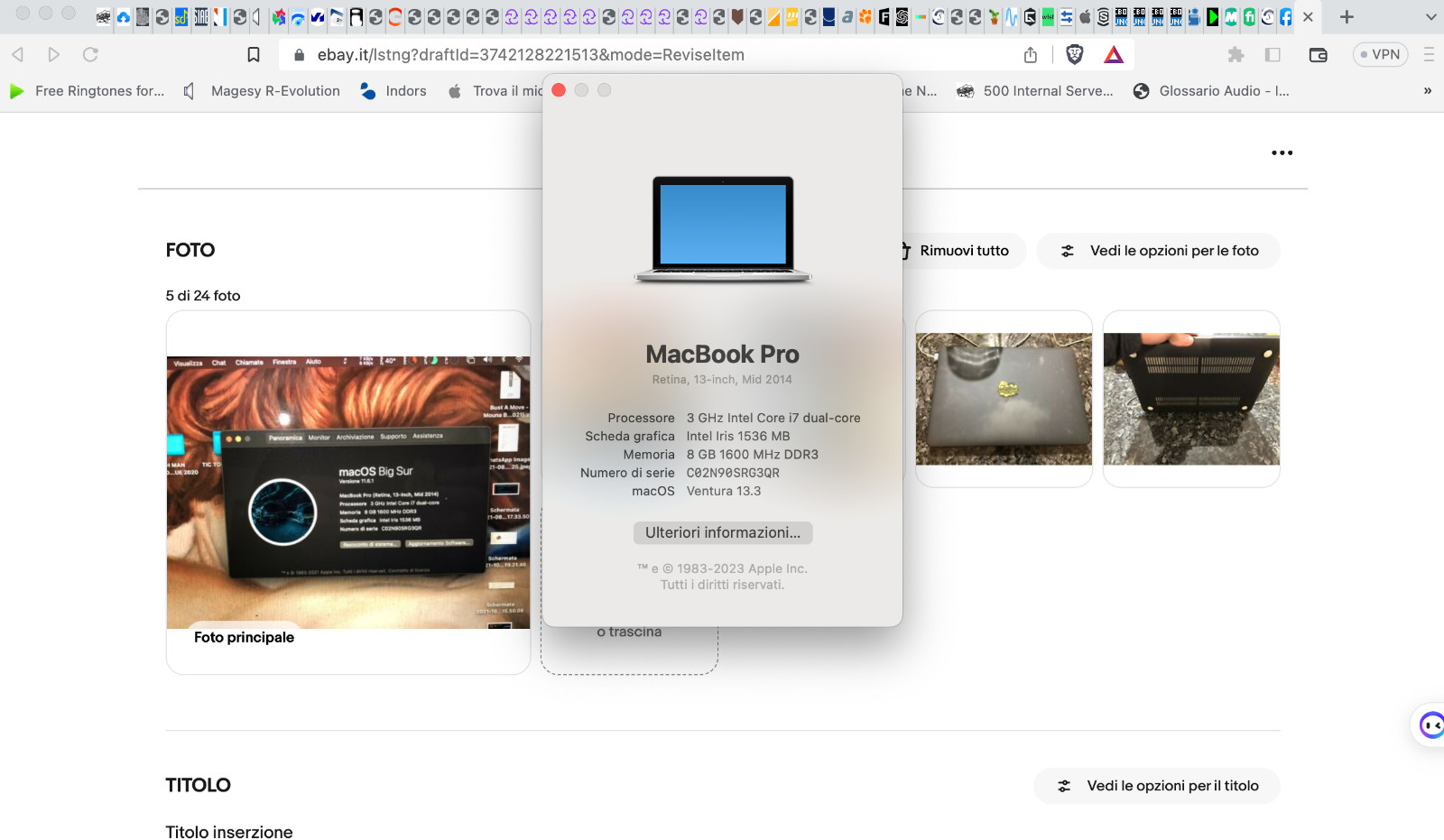Open Vedi le opzioni per le foto
This screenshot has height=840, width=1444.
coord(1158,251)
